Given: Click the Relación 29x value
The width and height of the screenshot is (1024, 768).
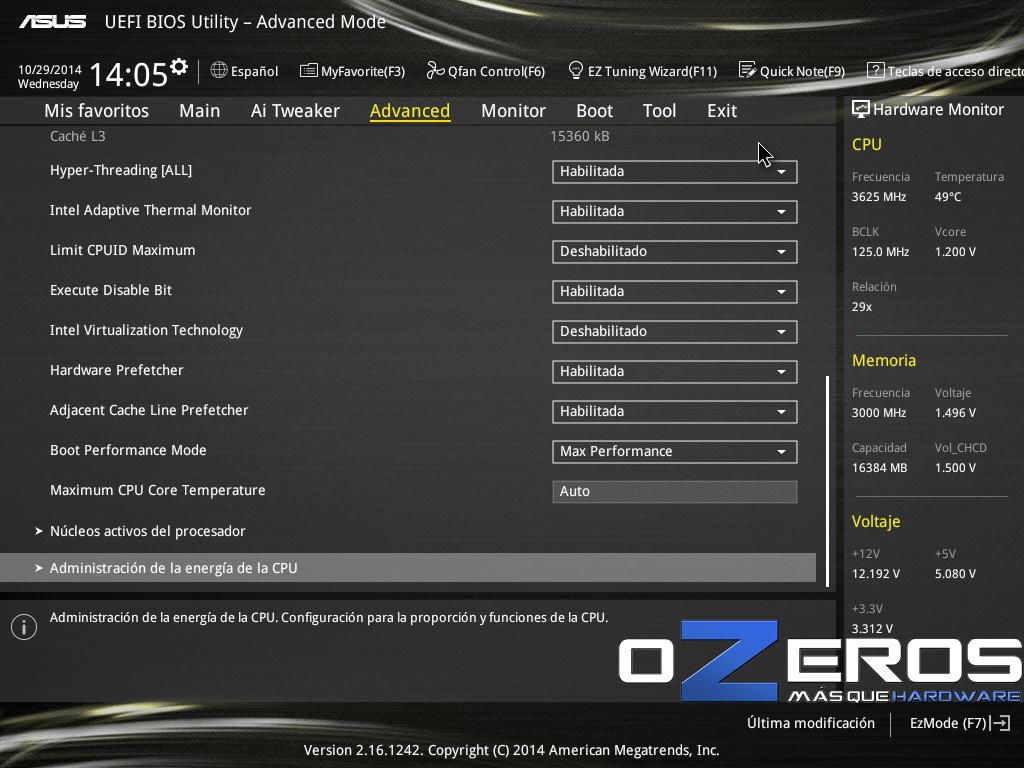Looking at the screenshot, I should click(862, 306).
